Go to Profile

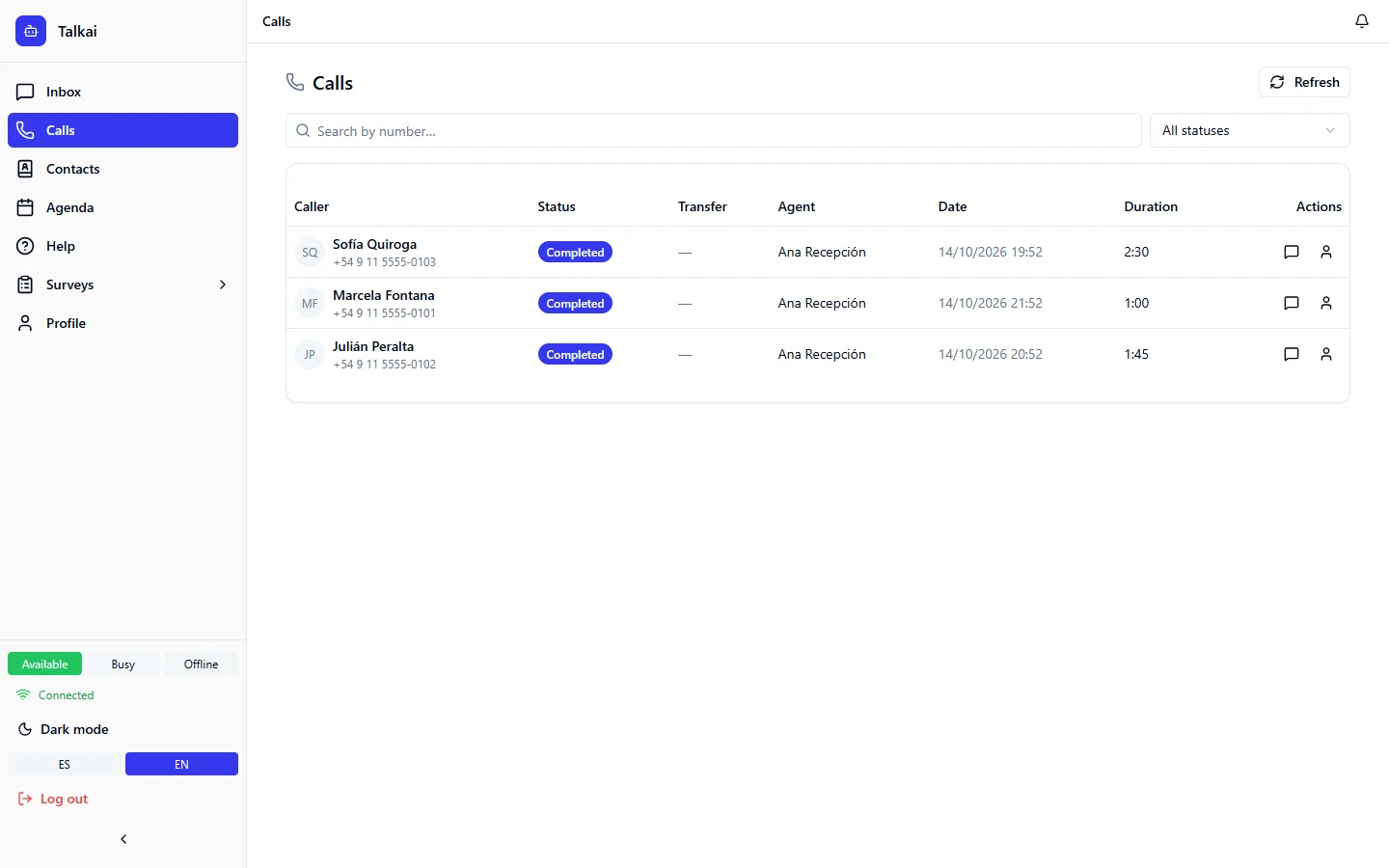coord(123,323)
